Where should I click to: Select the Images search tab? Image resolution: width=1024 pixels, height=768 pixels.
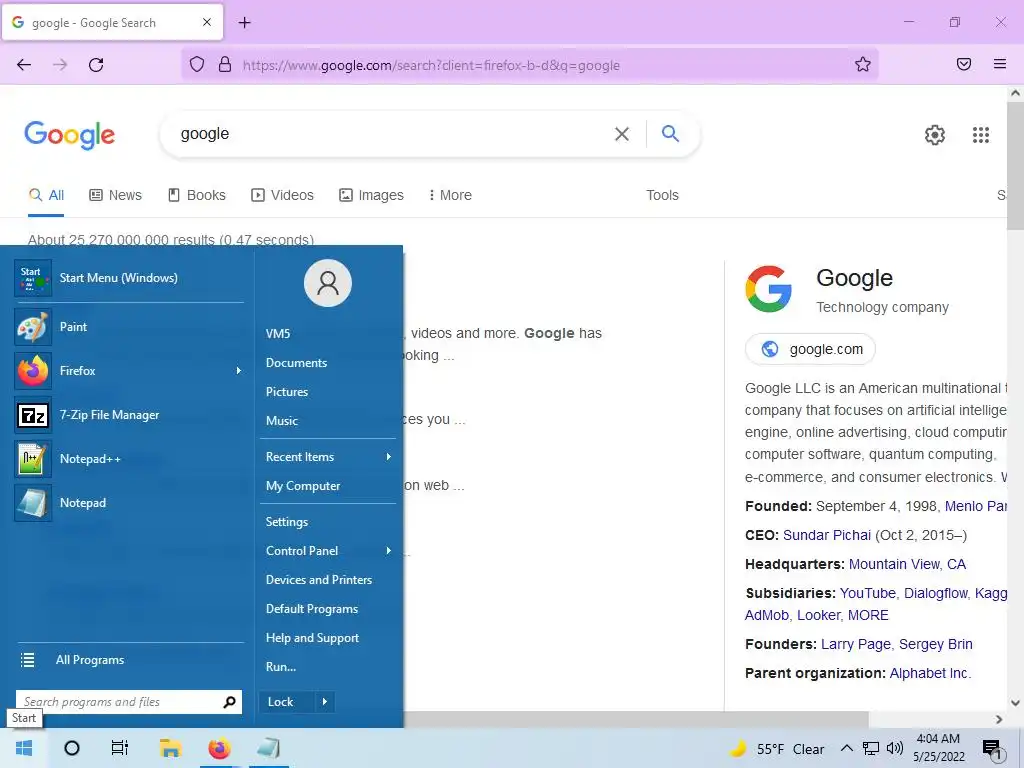pyautogui.click(x=372, y=195)
